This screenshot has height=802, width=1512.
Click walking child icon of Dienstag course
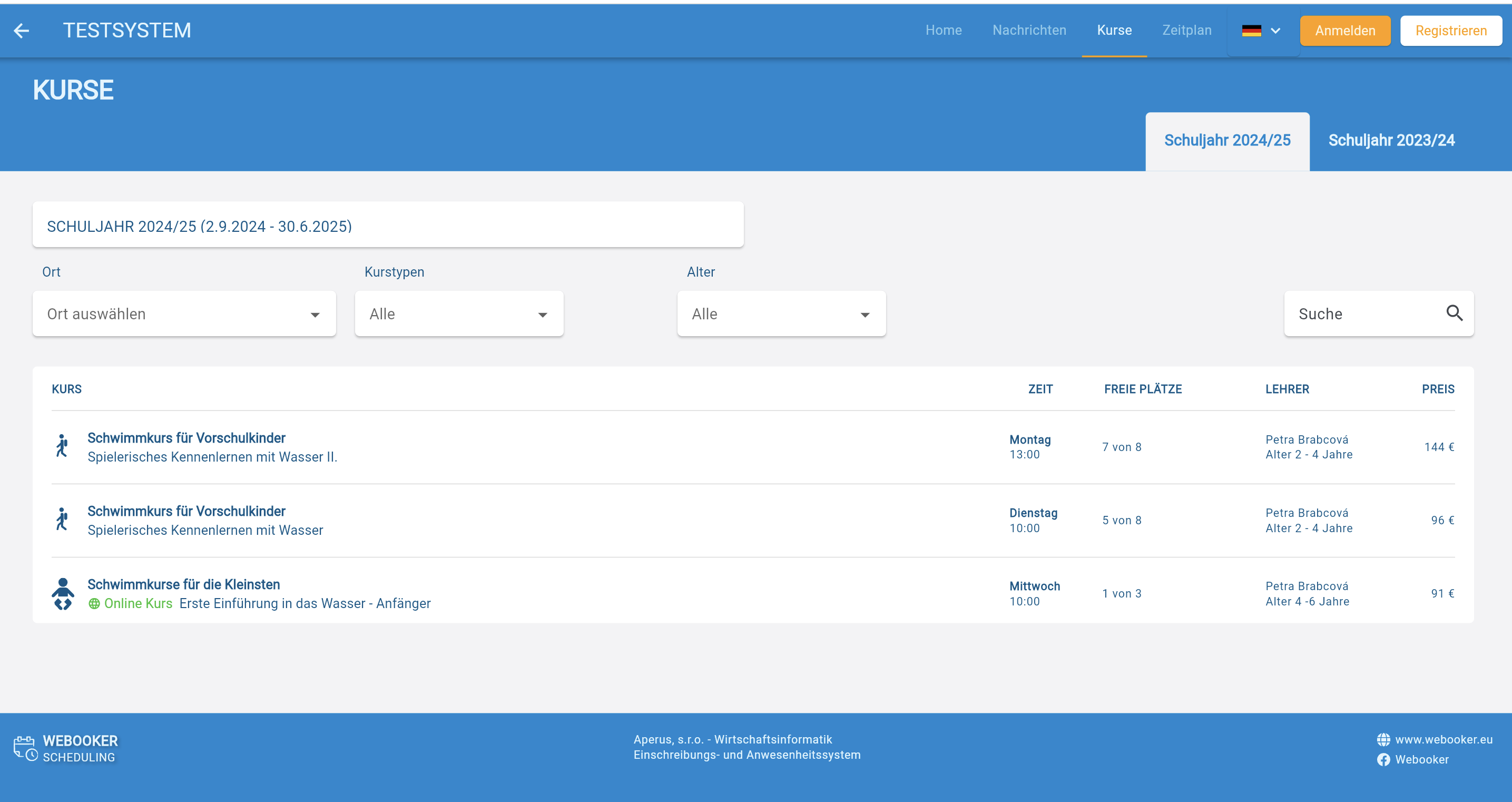point(62,520)
